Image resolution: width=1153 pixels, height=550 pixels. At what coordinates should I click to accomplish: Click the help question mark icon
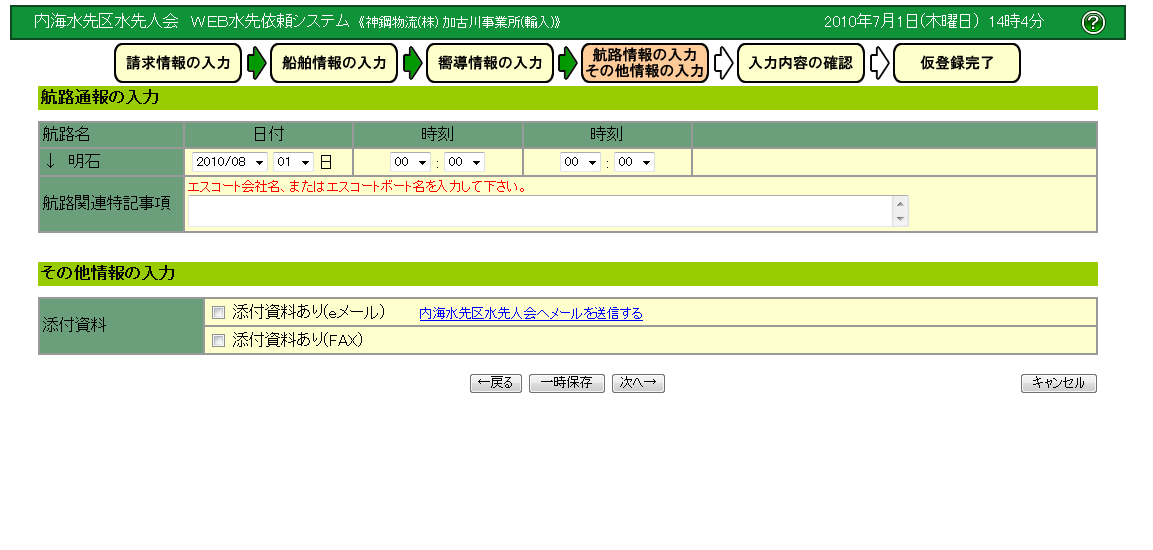click(1093, 22)
